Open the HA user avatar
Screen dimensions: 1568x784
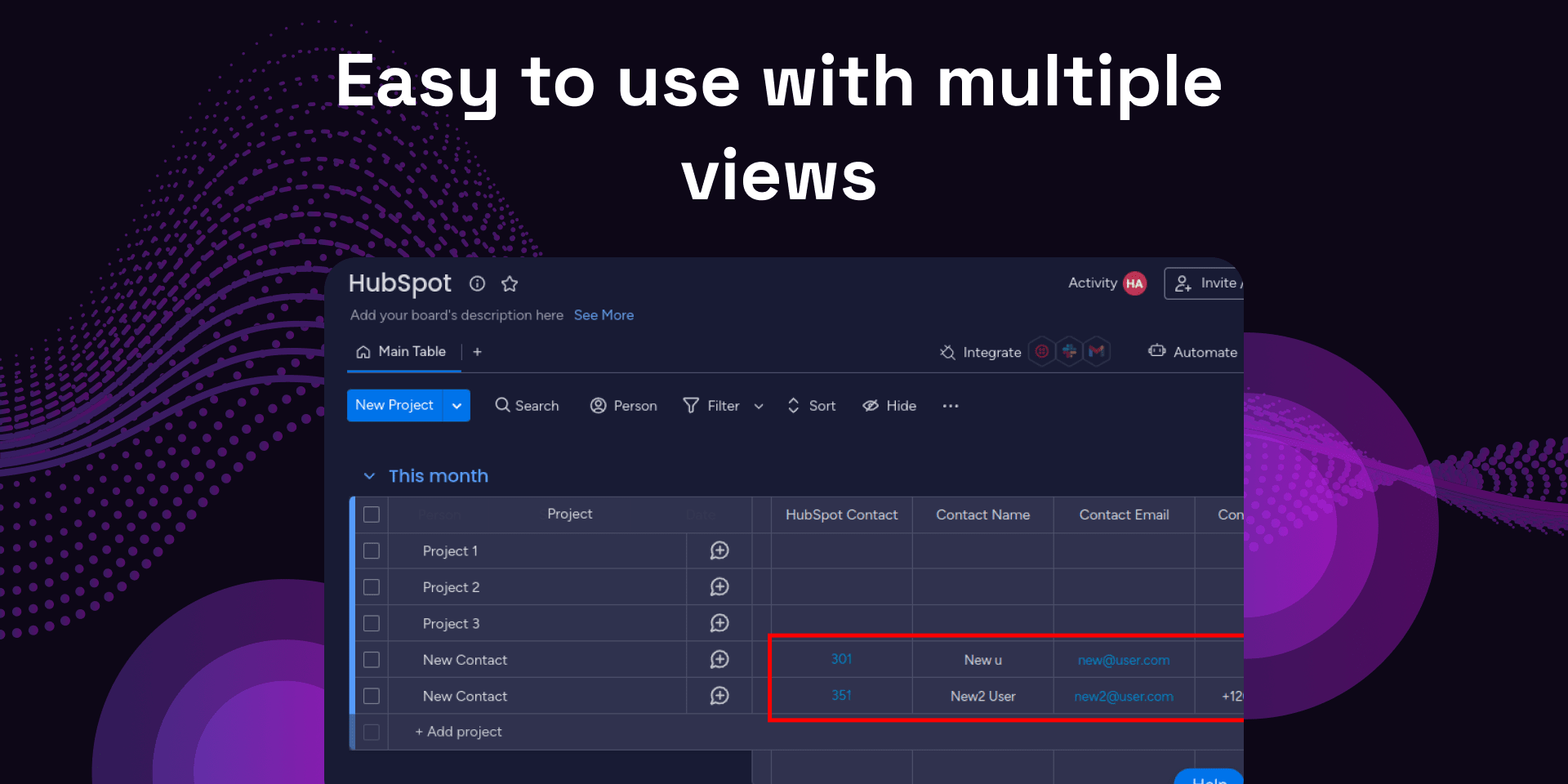point(1134,283)
